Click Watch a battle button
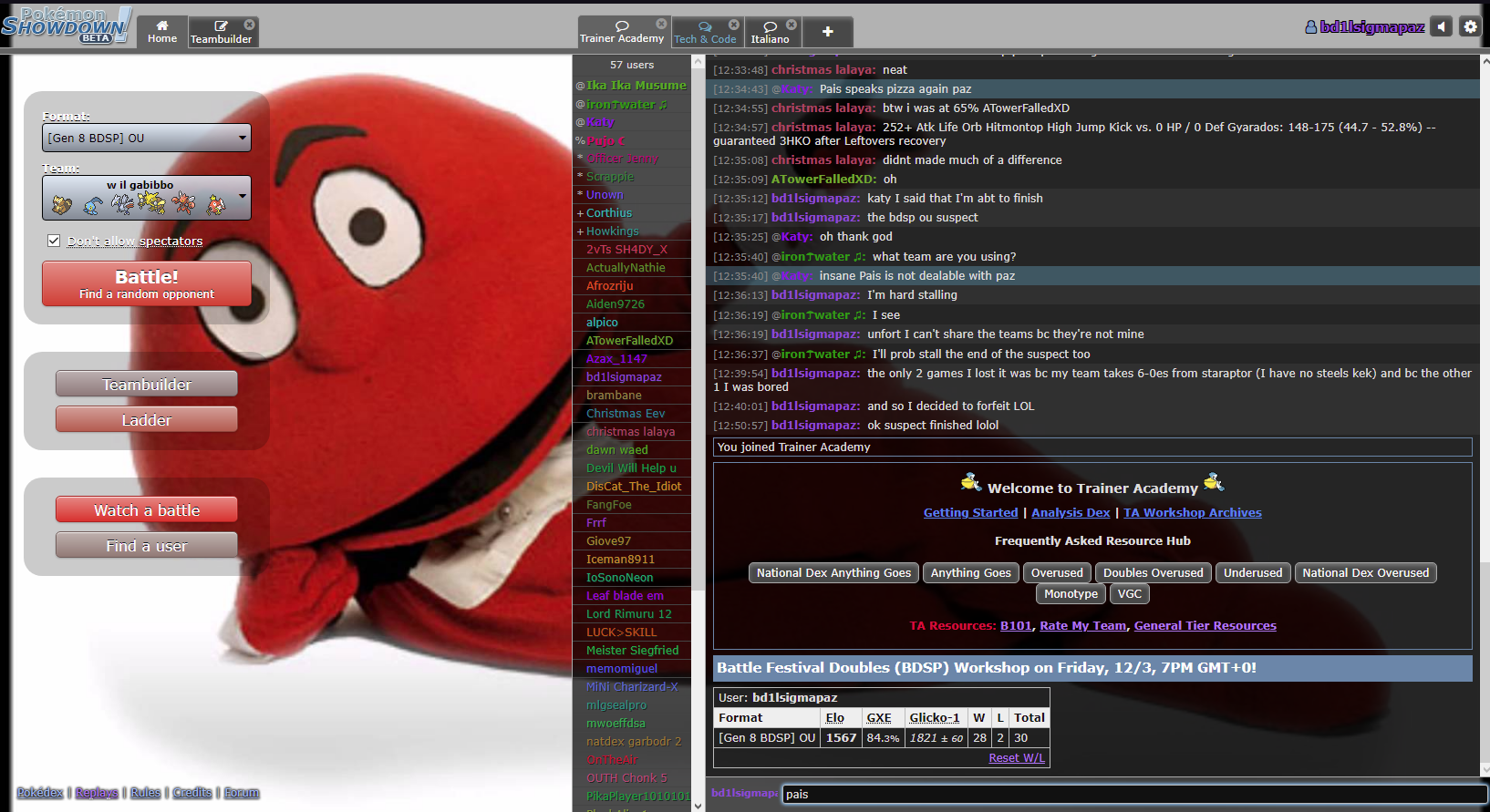The height and width of the screenshot is (812, 1490). point(146,510)
